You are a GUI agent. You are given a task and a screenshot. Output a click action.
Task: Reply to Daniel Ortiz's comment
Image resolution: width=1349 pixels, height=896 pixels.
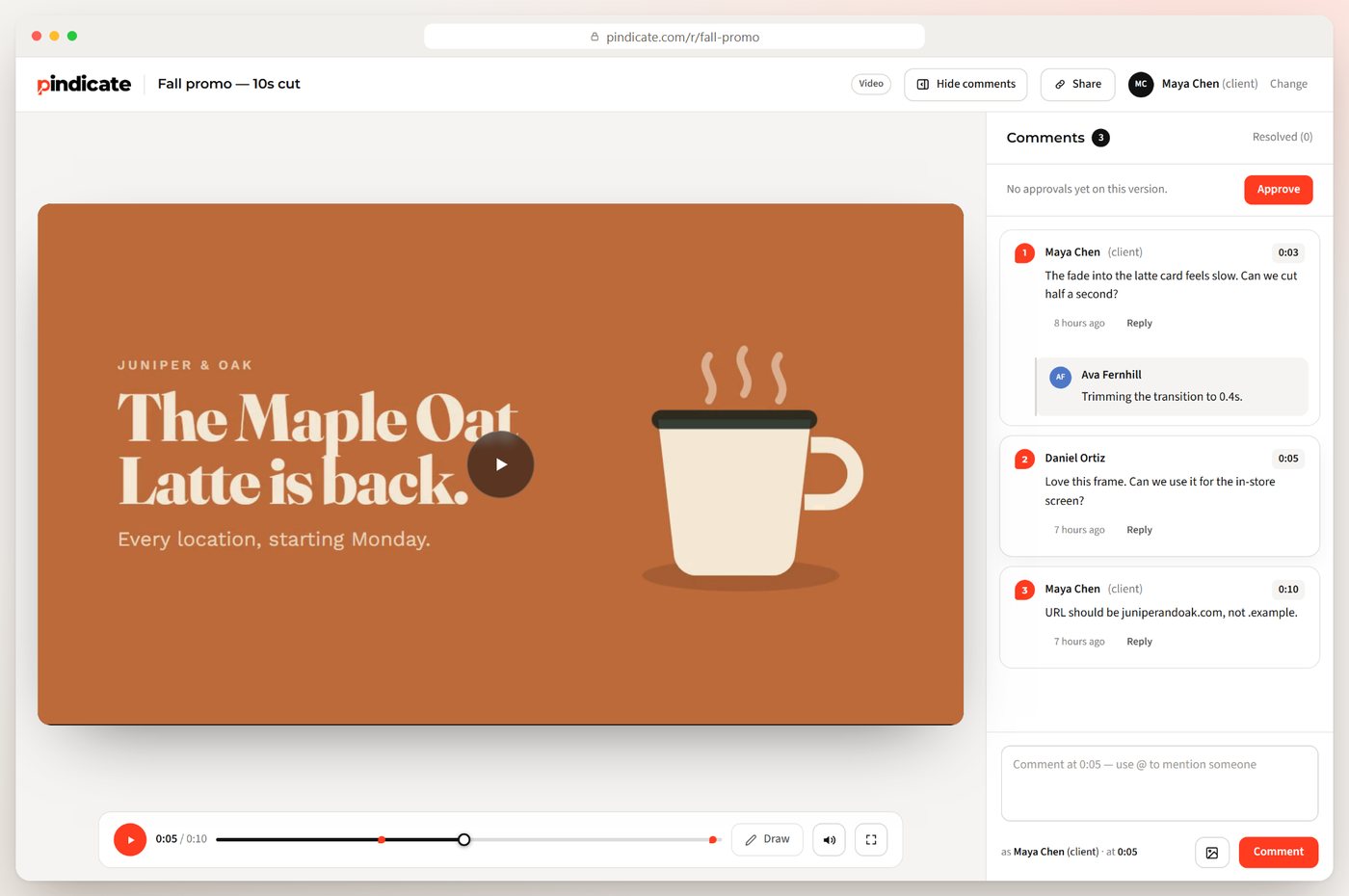click(1139, 530)
